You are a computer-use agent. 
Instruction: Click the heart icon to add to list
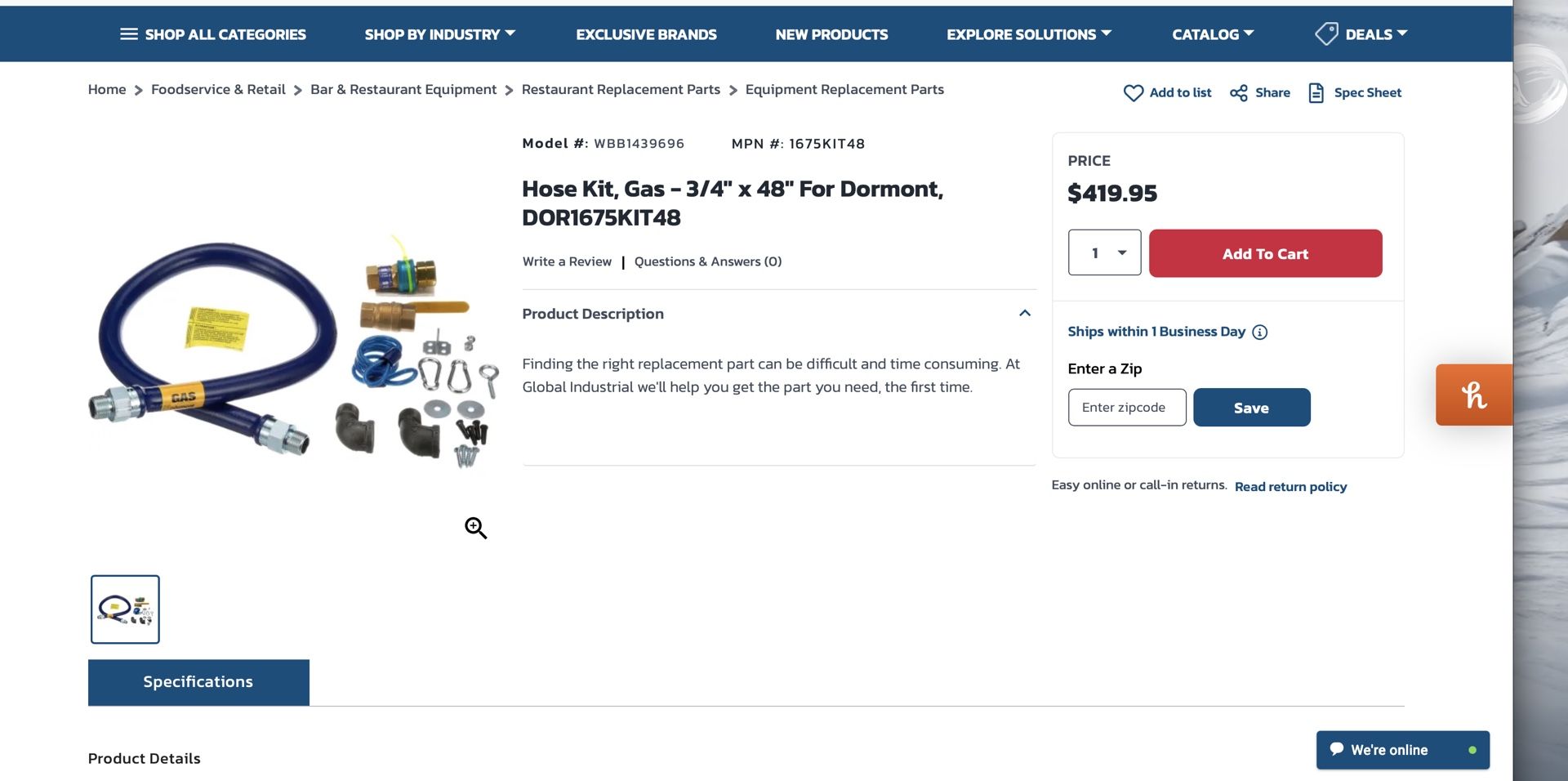pos(1134,92)
